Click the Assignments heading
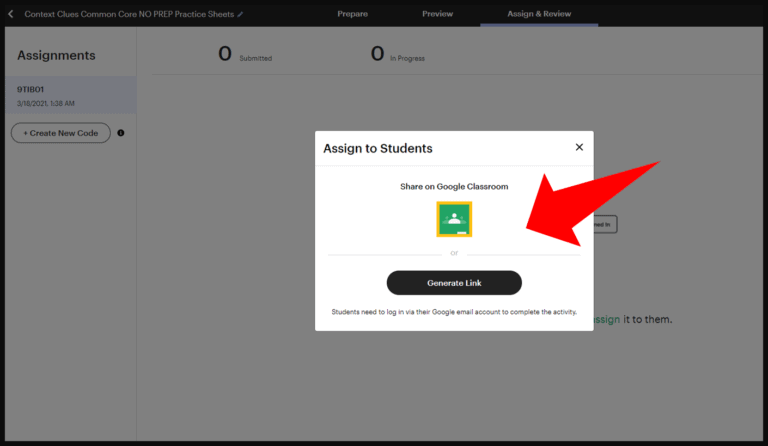Screen dimensions: 768x446 point(56,55)
